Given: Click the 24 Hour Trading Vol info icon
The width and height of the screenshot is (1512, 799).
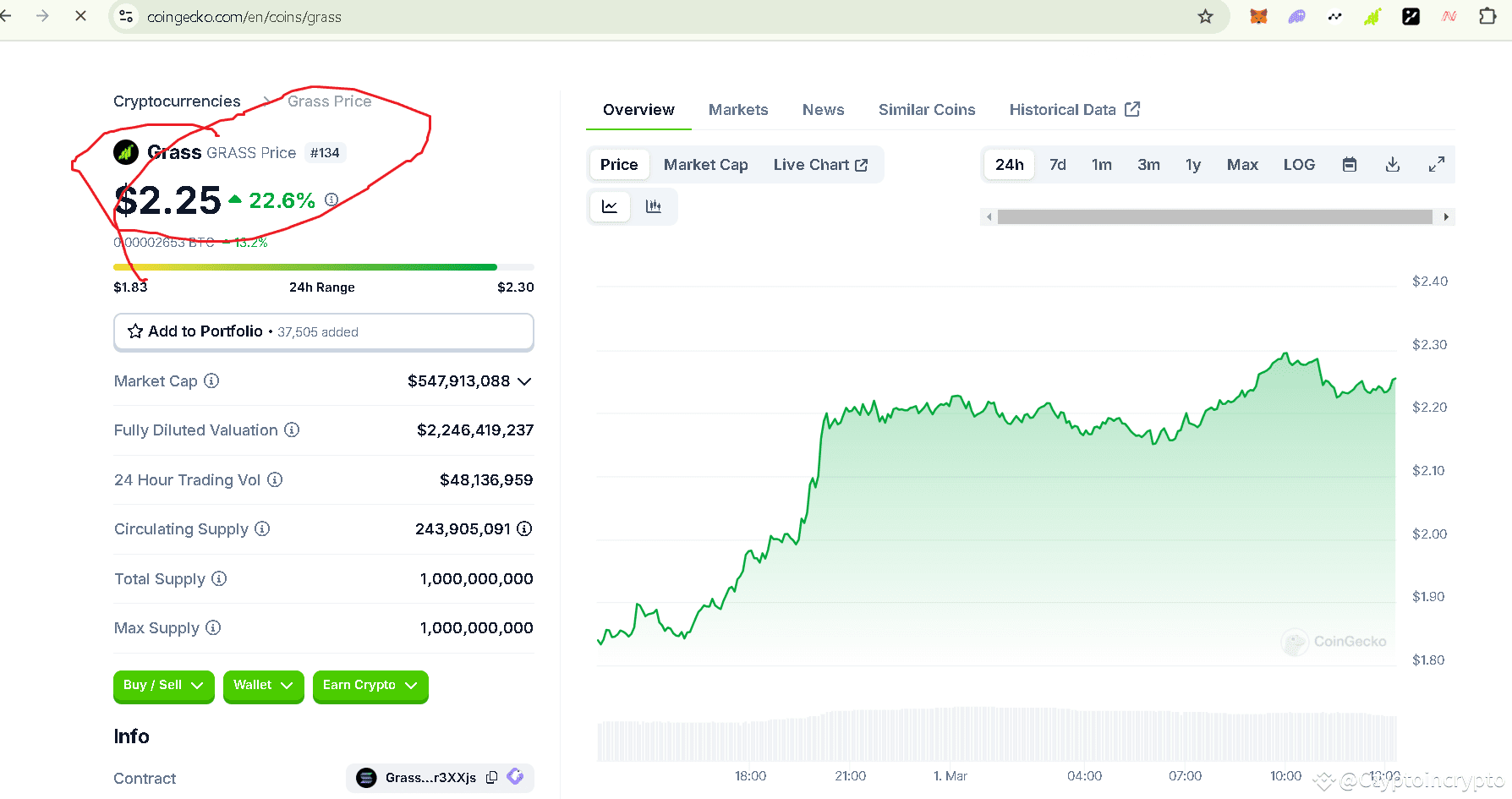Looking at the screenshot, I should tap(275, 479).
